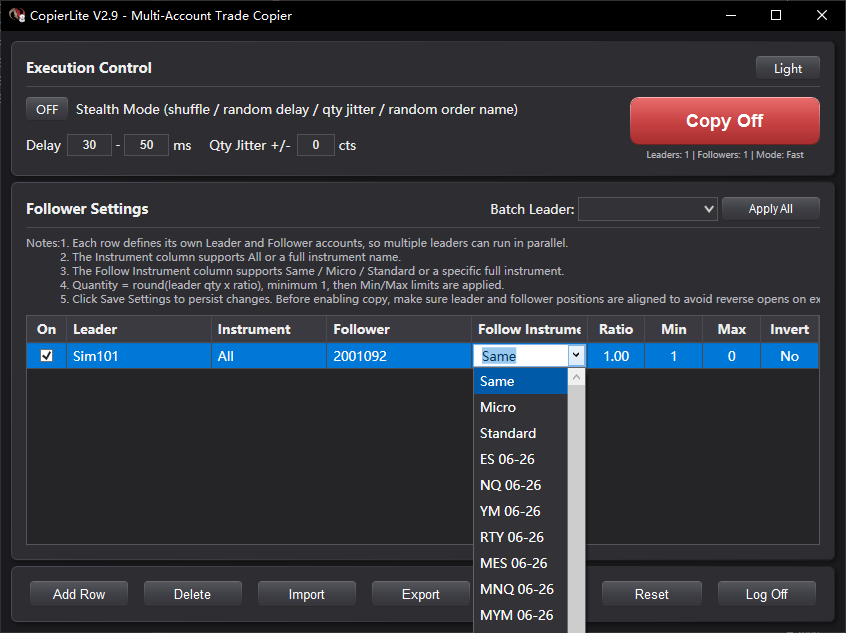Uncheck the On checkbox for Sim101 row
This screenshot has width=846, height=633.
coord(47,356)
